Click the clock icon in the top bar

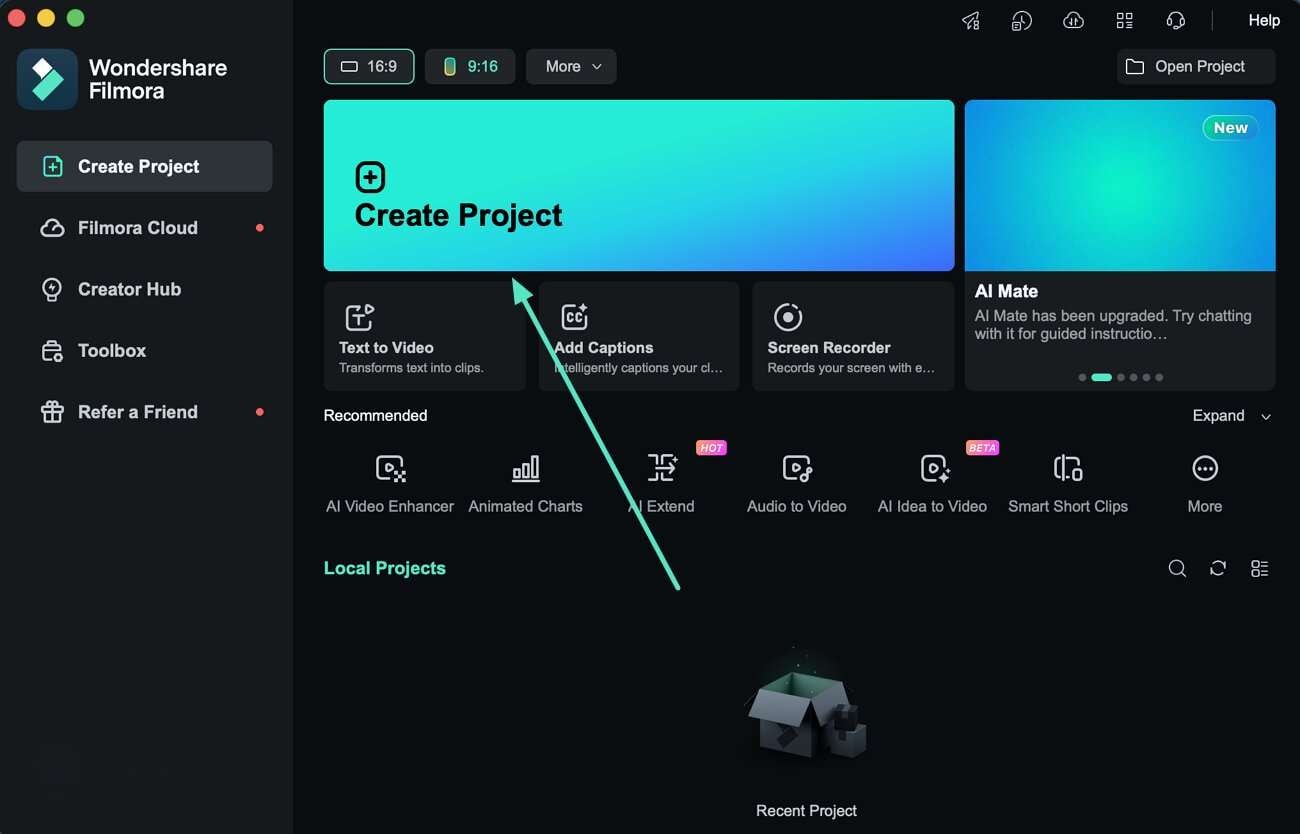coord(1021,21)
